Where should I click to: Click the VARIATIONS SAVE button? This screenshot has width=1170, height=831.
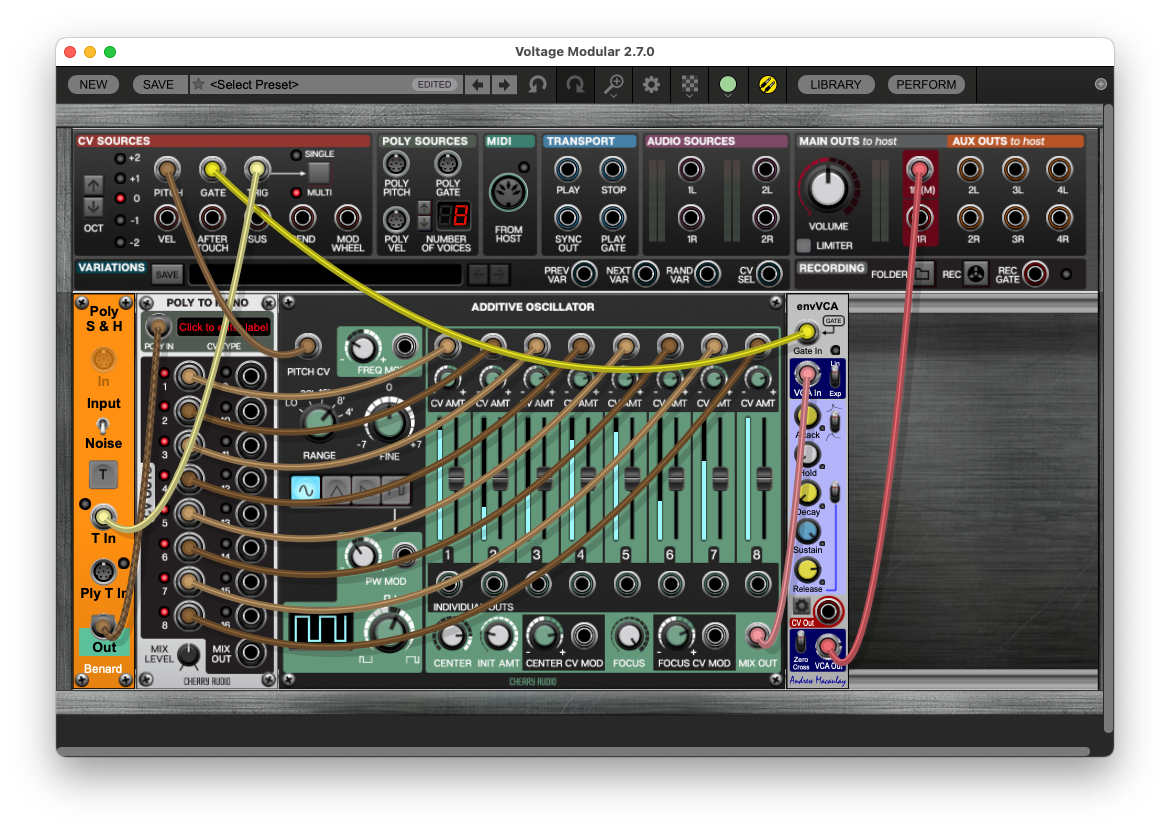166,275
